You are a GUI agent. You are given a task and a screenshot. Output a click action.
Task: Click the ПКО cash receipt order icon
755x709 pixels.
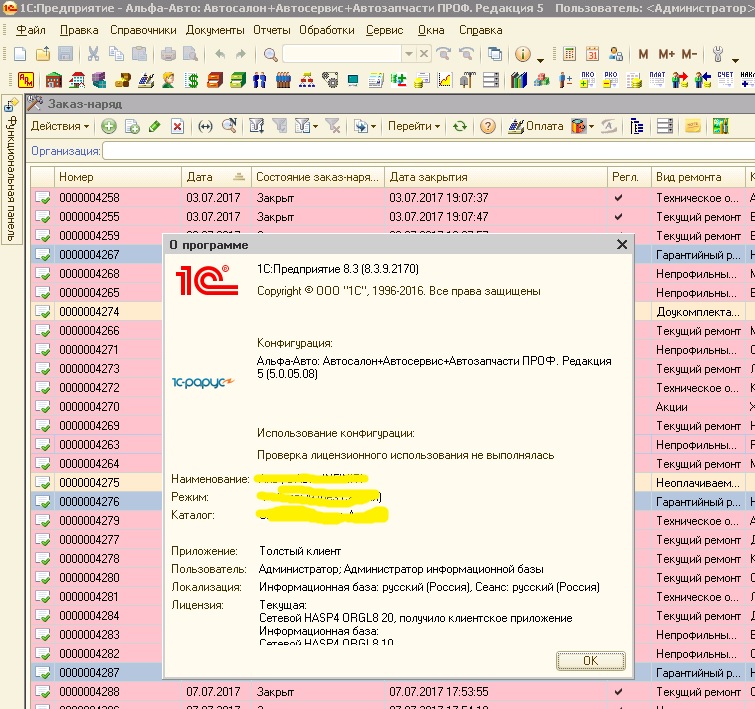coord(587,79)
